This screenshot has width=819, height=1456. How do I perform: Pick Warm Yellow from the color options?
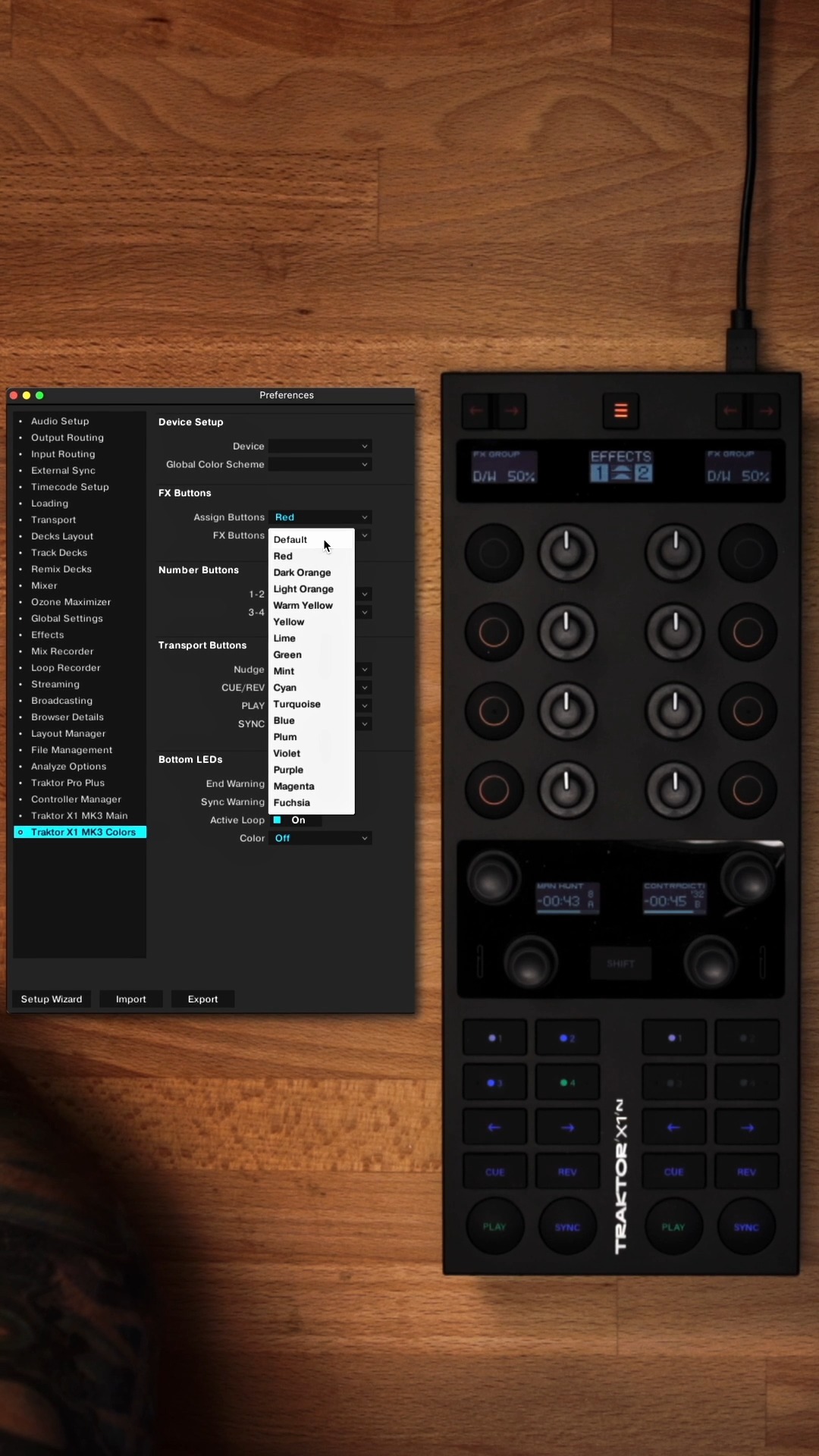[312, 605]
